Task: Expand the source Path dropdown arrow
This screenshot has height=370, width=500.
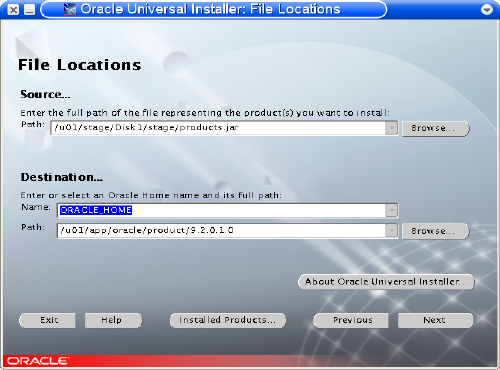Action: [391, 128]
